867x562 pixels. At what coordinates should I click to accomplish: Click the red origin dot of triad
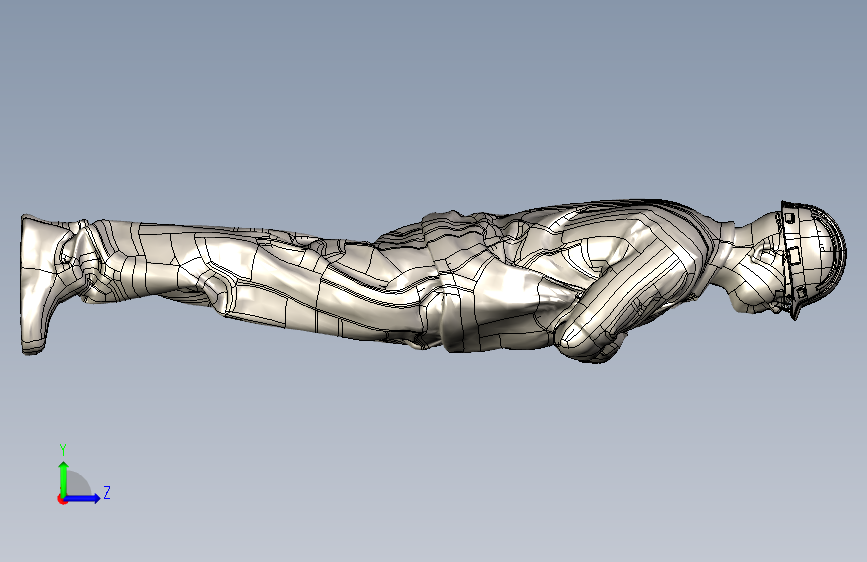coord(62,499)
